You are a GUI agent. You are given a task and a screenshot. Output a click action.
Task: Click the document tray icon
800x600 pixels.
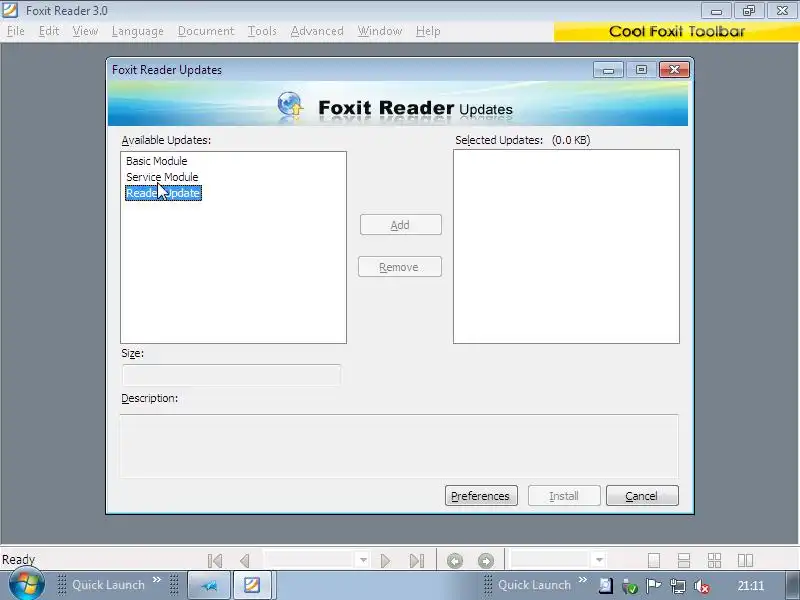(606, 586)
